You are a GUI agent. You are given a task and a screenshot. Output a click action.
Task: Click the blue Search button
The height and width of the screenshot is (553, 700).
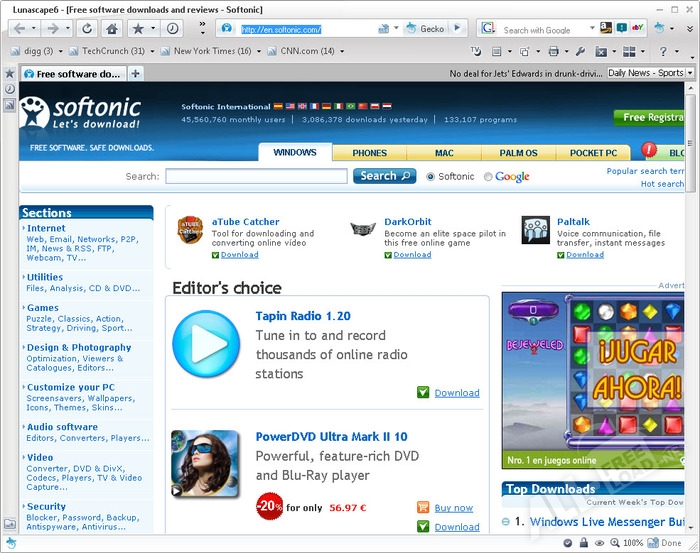coord(384,176)
